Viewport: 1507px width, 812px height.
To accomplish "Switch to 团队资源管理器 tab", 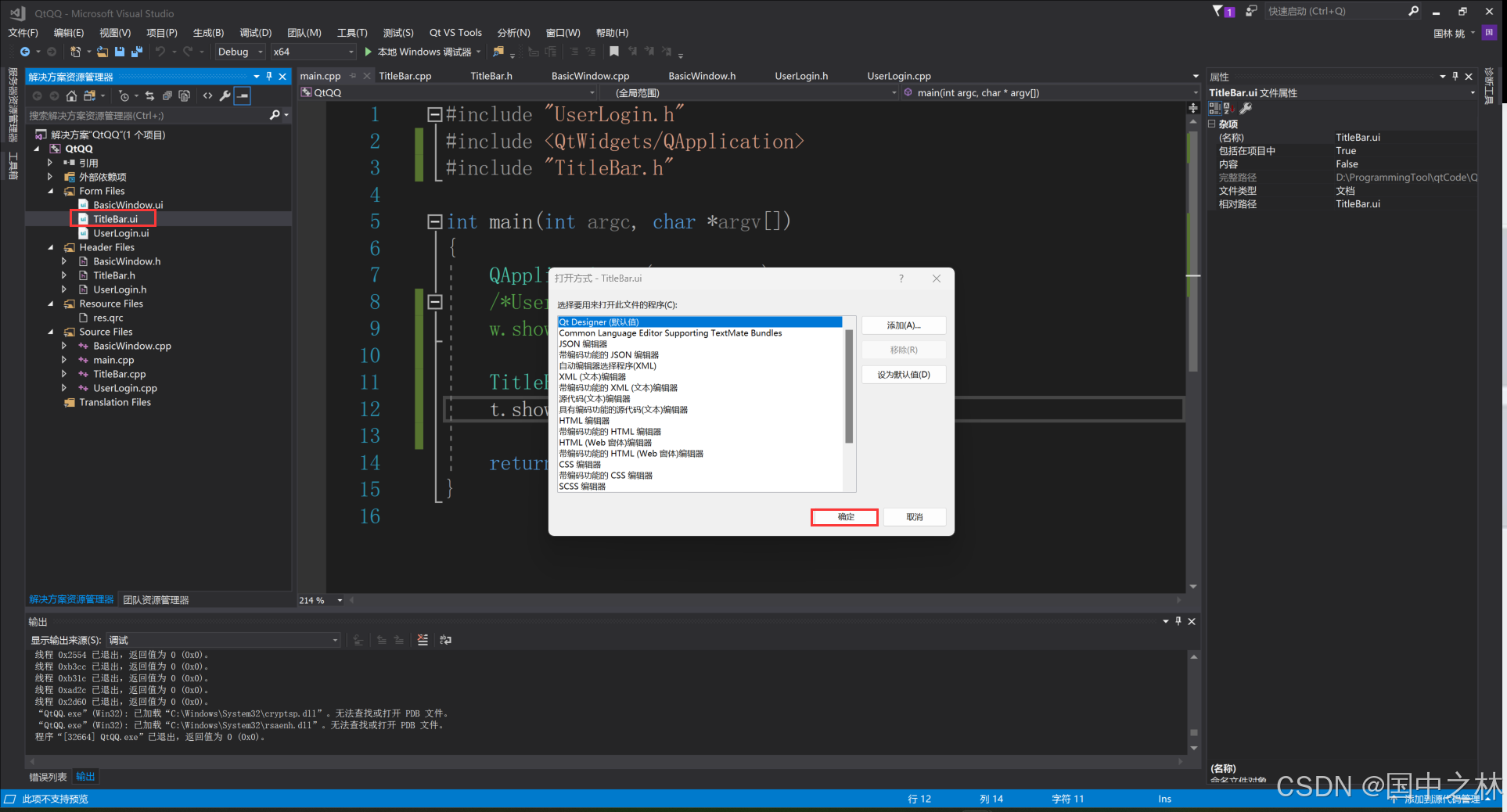I will click(x=156, y=600).
